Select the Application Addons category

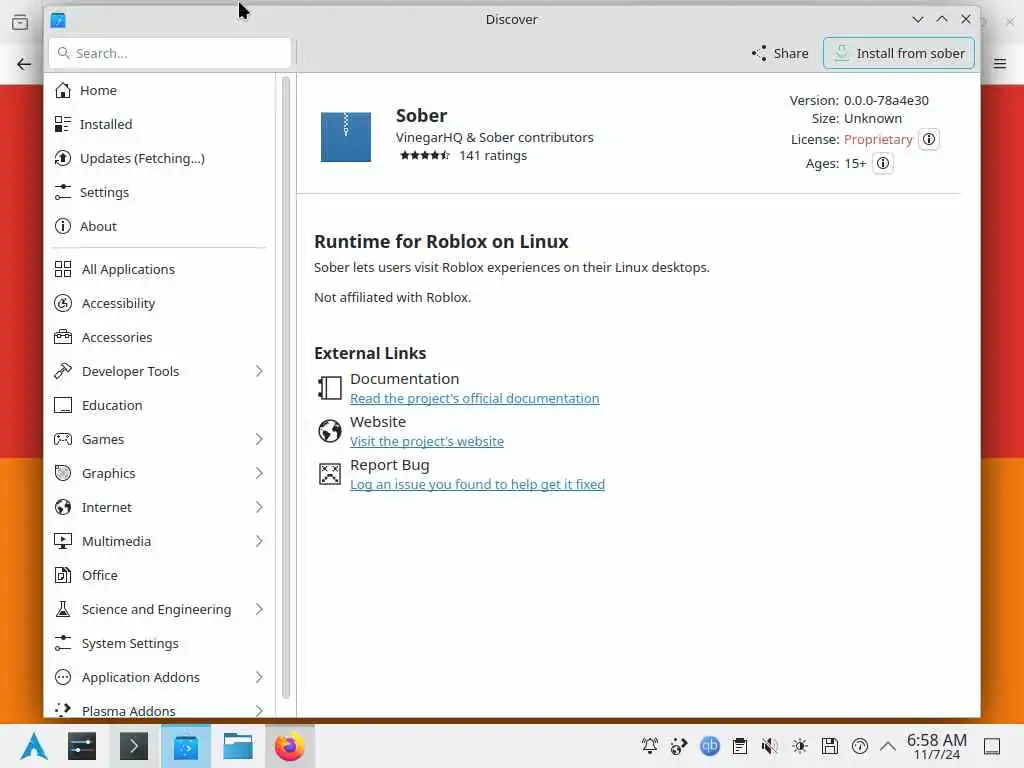[160, 677]
